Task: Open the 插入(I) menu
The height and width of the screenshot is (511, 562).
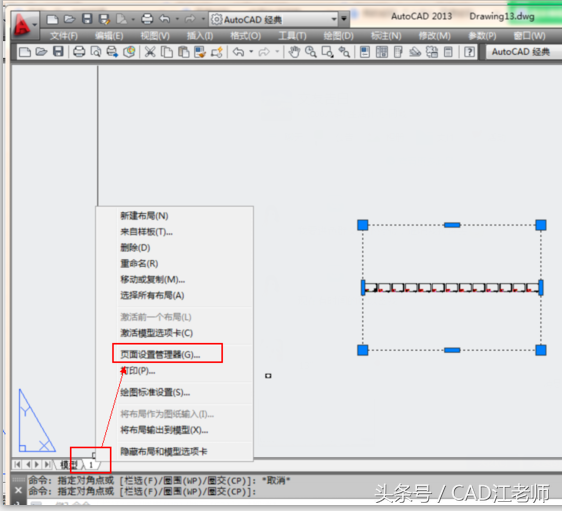Action: point(200,36)
